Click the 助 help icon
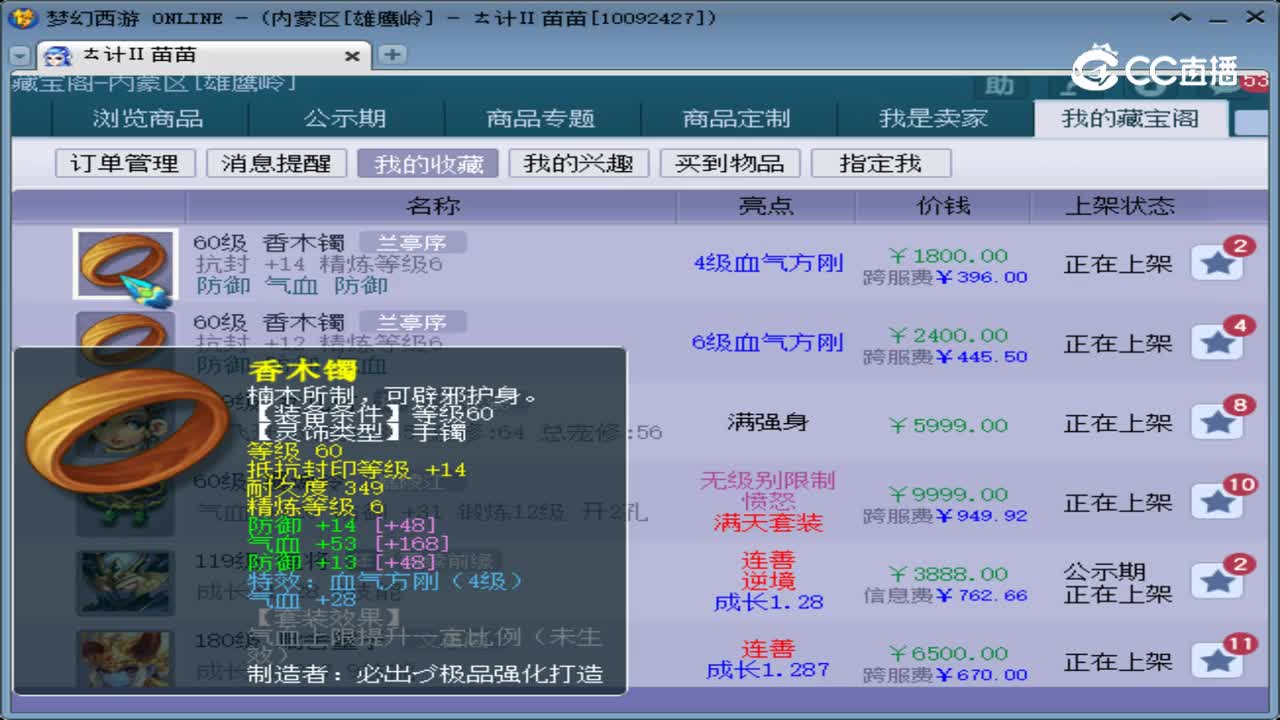The width and height of the screenshot is (1280, 720). tap(1001, 87)
